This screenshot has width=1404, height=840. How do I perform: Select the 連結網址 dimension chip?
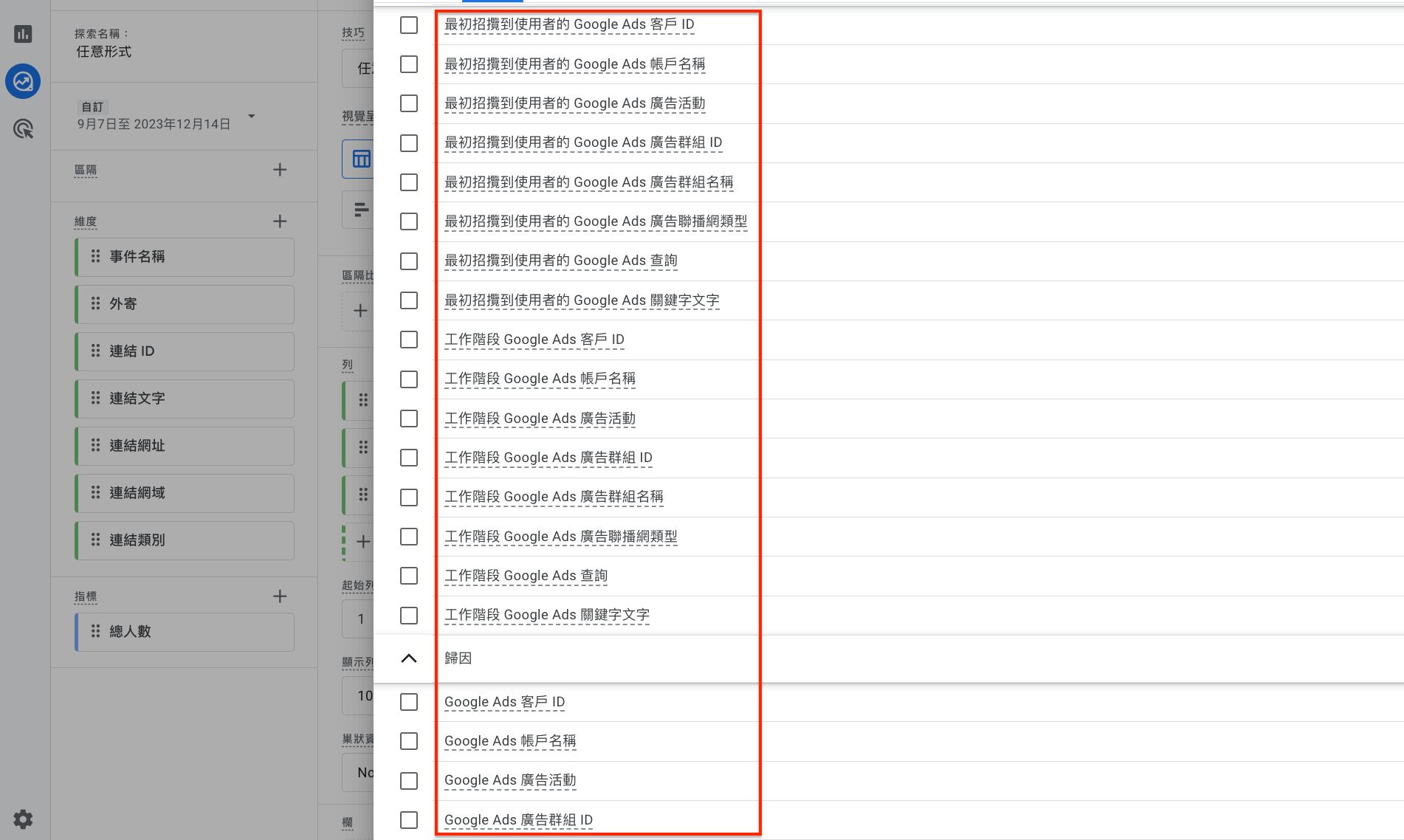tap(185, 446)
